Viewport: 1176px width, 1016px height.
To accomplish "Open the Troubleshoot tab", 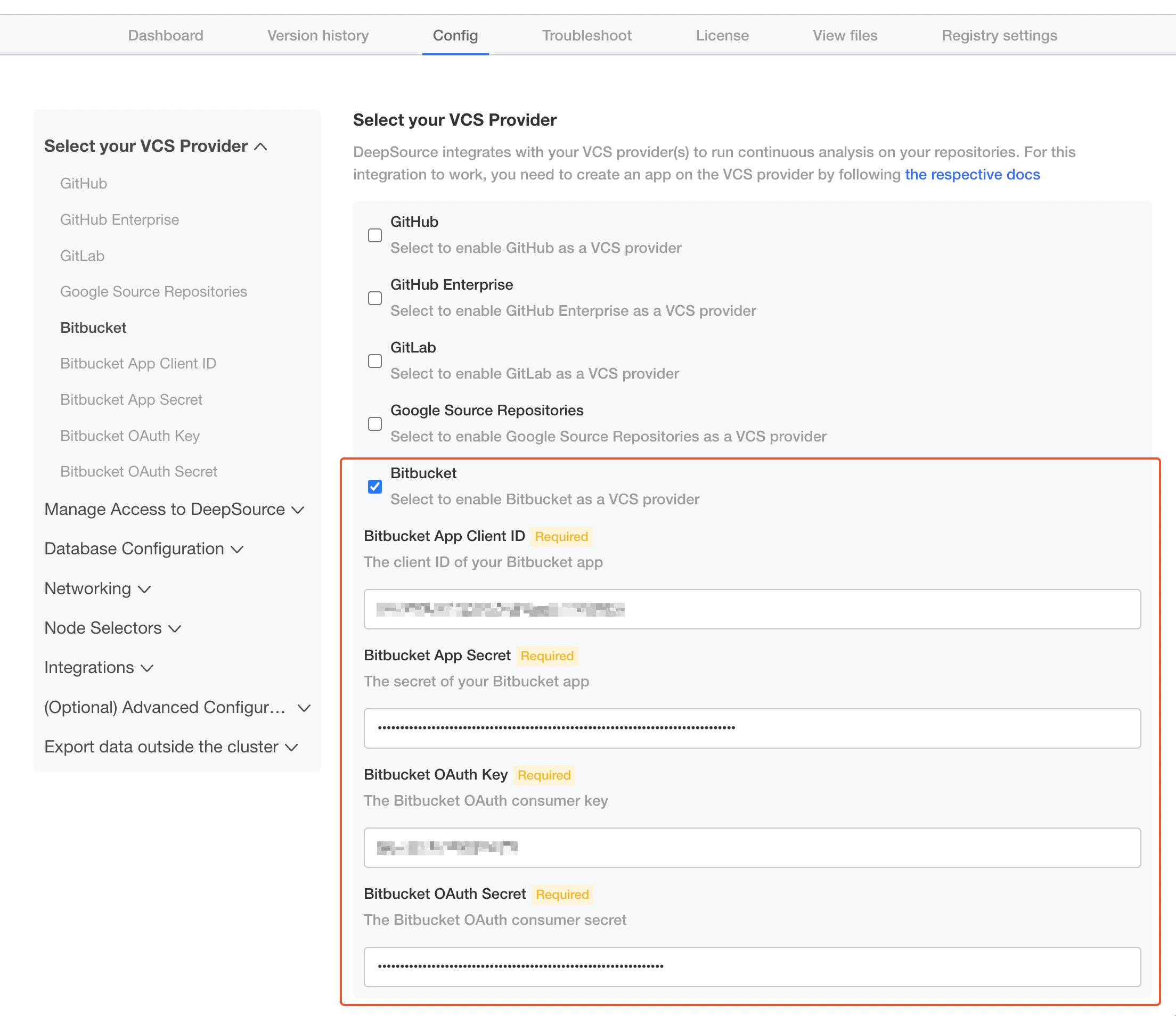I will 586,35.
